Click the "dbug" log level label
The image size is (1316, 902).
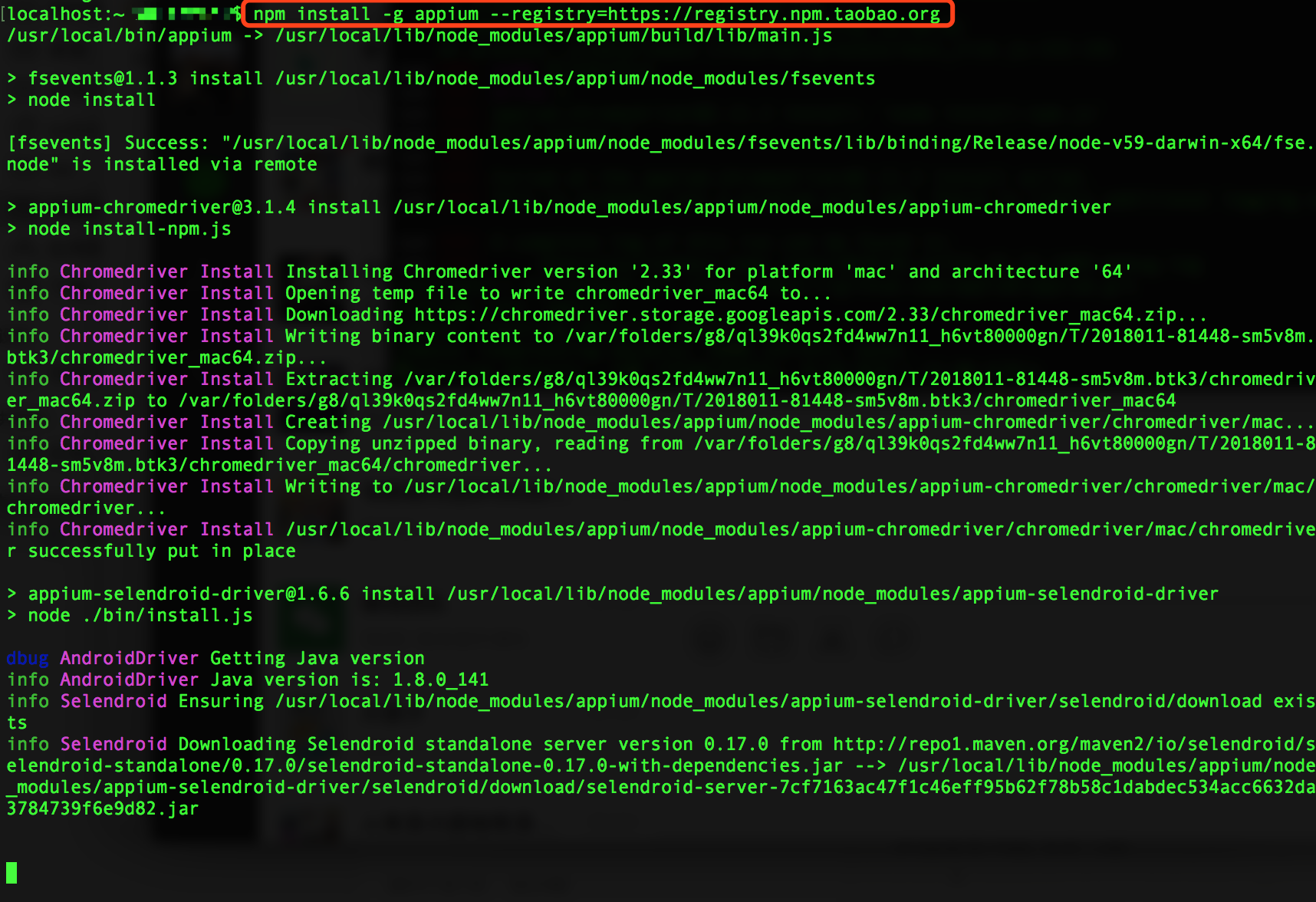[28, 658]
